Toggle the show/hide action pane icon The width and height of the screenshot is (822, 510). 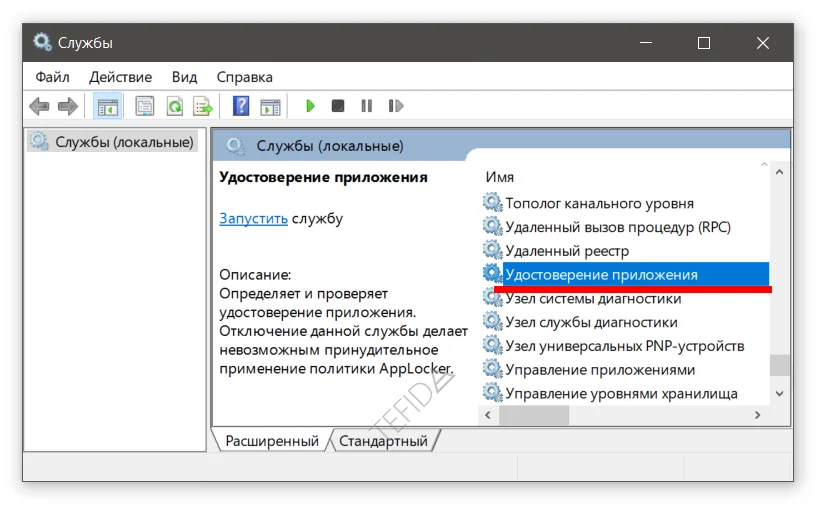(271, 107)
